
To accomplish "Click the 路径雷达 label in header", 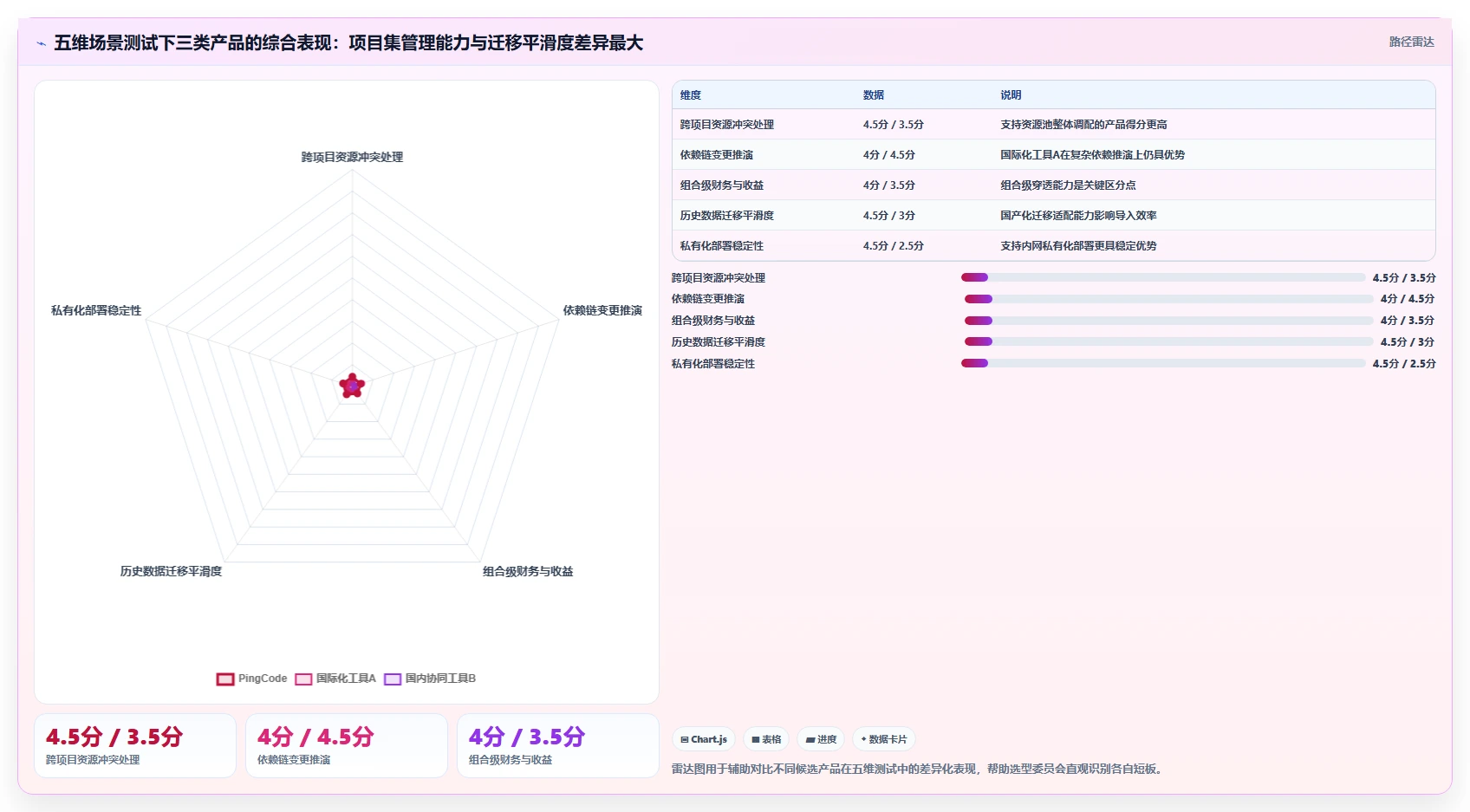I will (1411, 42).
